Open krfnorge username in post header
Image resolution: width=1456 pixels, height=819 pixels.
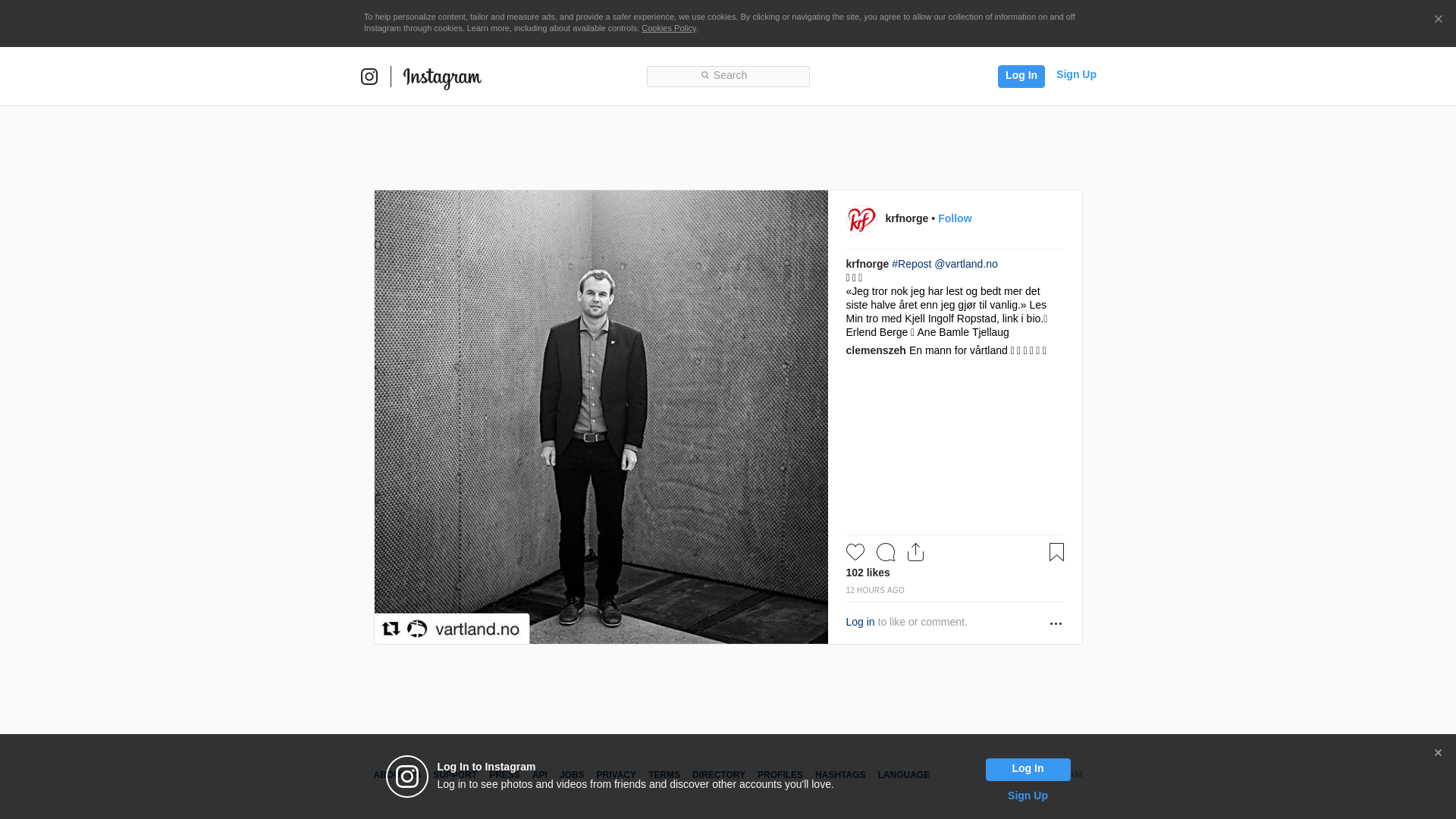point(906,218)
